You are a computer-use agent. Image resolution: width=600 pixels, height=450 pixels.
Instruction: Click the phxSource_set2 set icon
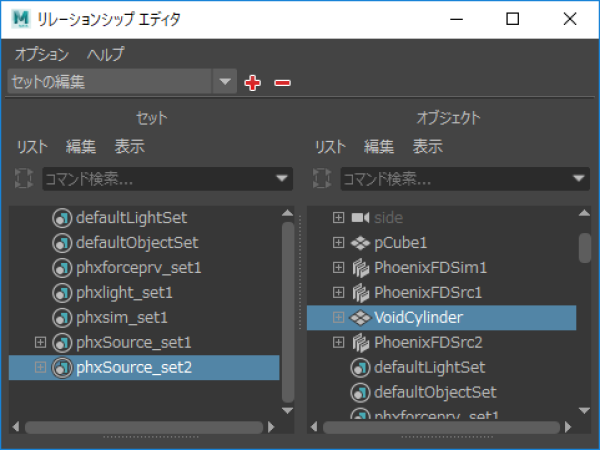tap(62, 368)
